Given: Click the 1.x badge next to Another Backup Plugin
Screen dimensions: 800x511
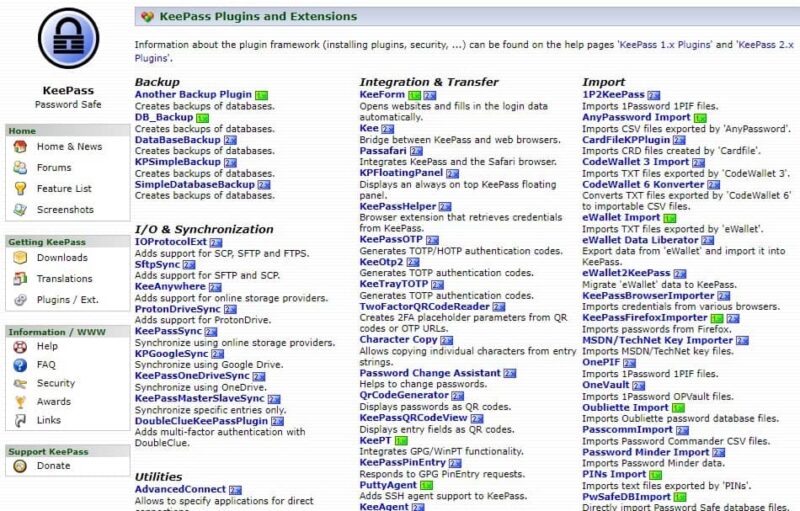Looking at the screenshot, I should tap(261, 95).
